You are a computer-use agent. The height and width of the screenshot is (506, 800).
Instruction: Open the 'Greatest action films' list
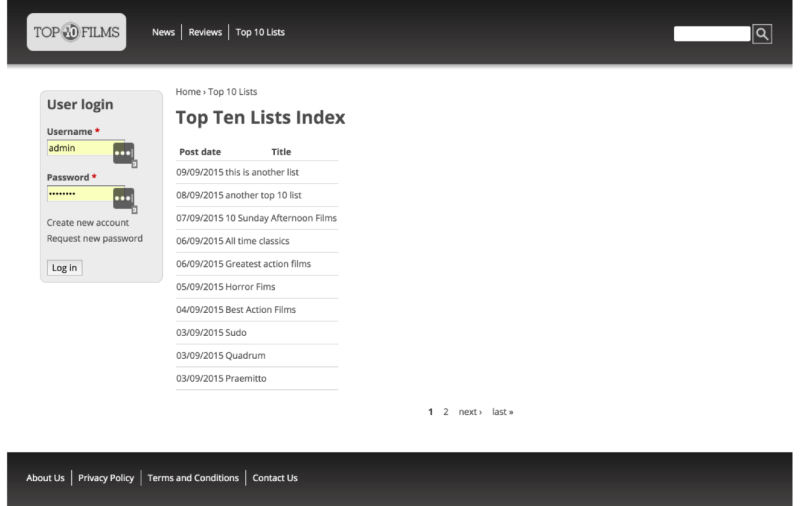click(x=268, y=264)
